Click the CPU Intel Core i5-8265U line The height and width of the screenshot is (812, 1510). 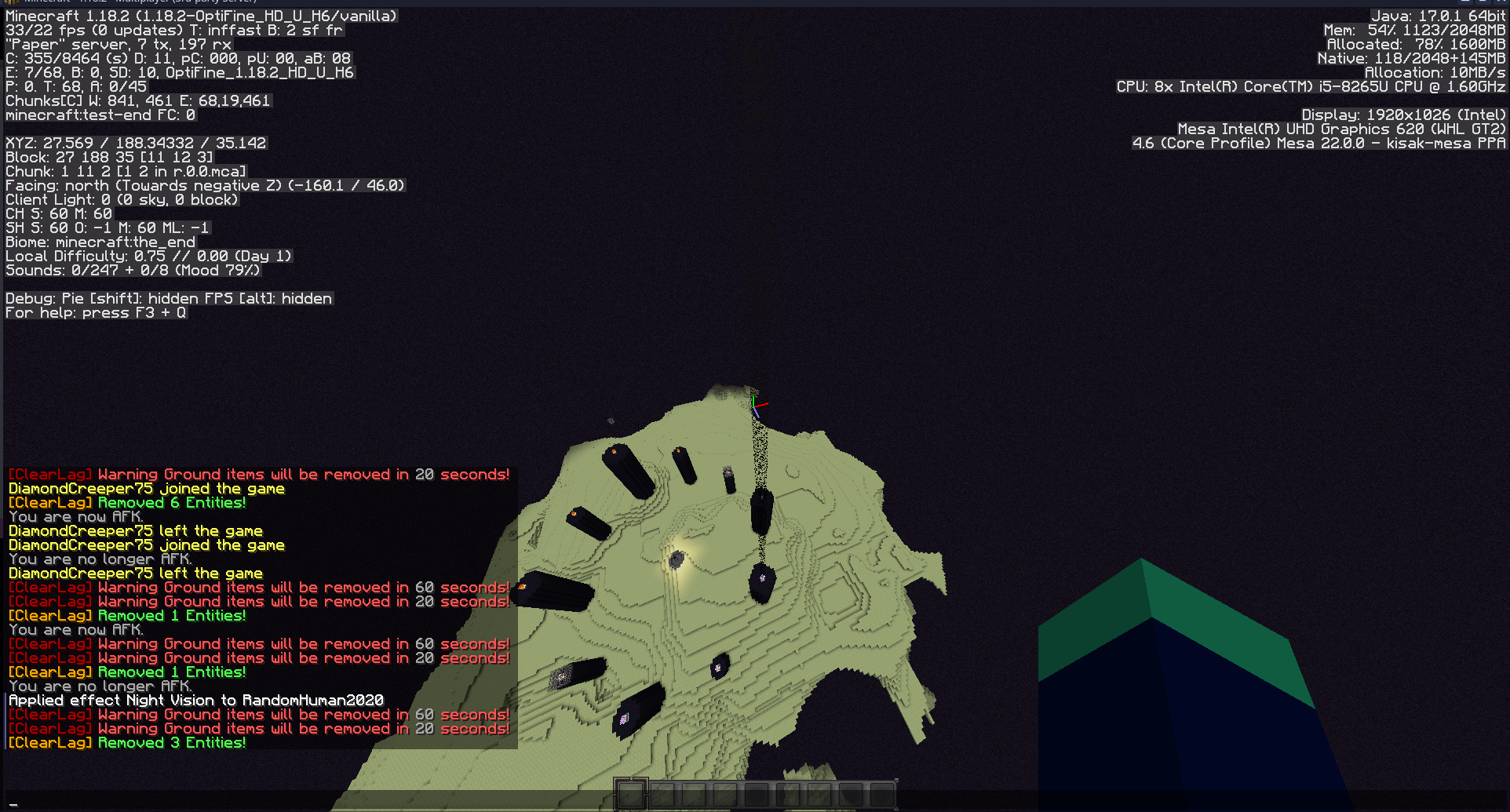tap(1311, 86)
